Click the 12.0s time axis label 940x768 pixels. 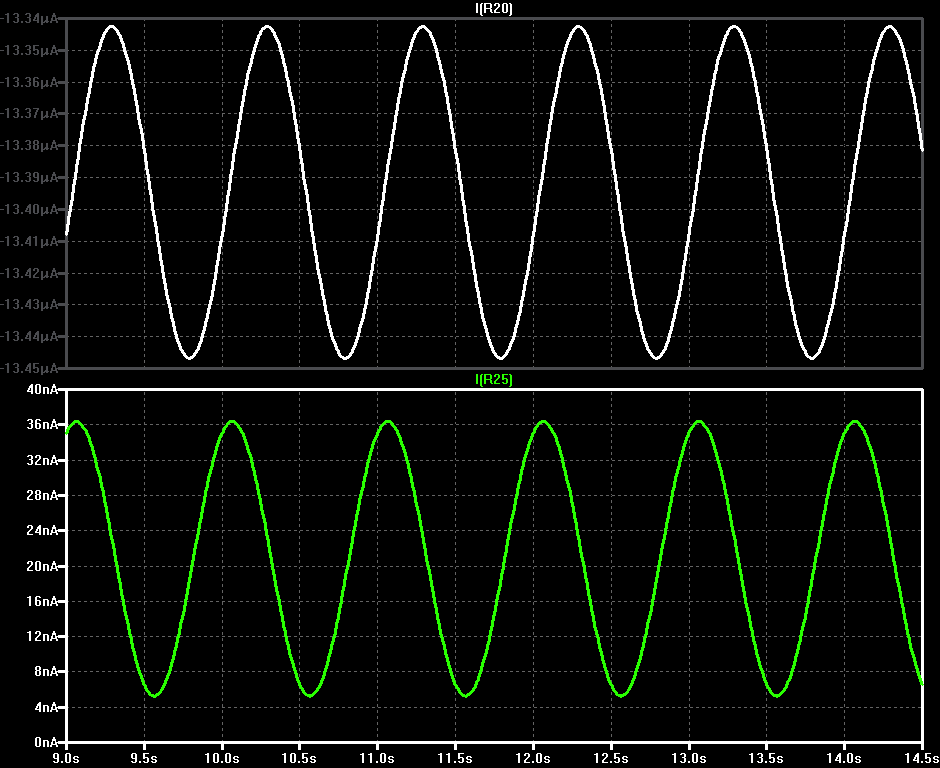[533, 758]
